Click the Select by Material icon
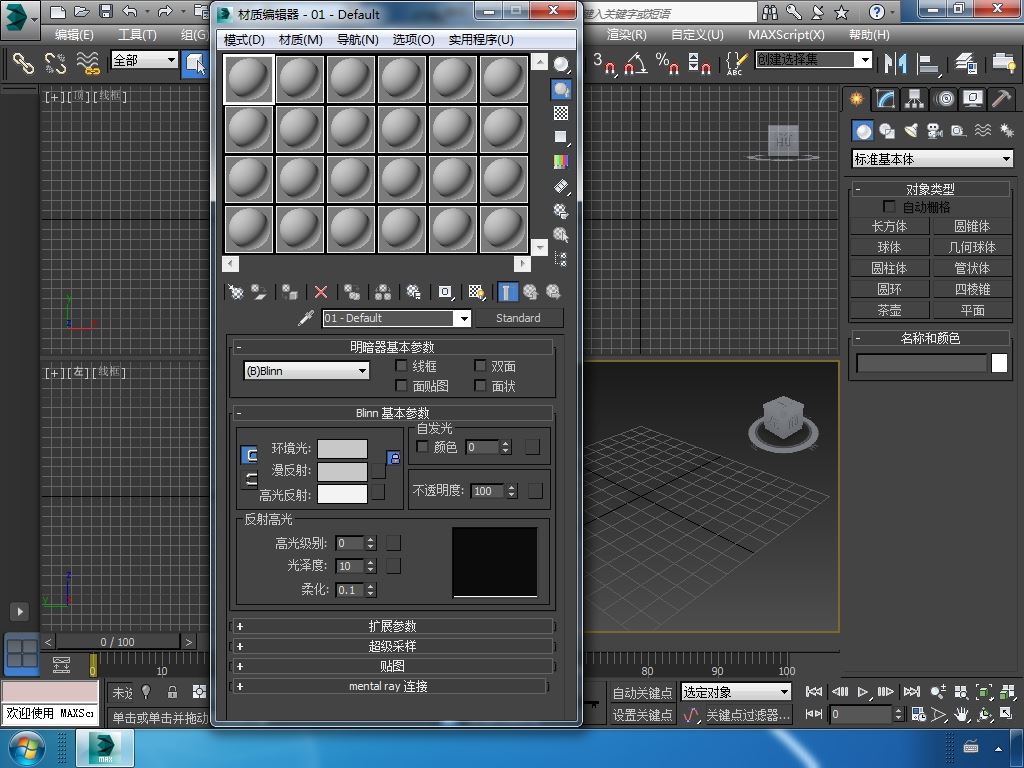The width and height of the screenshot is (1024, 768). (x=561, y=234)
